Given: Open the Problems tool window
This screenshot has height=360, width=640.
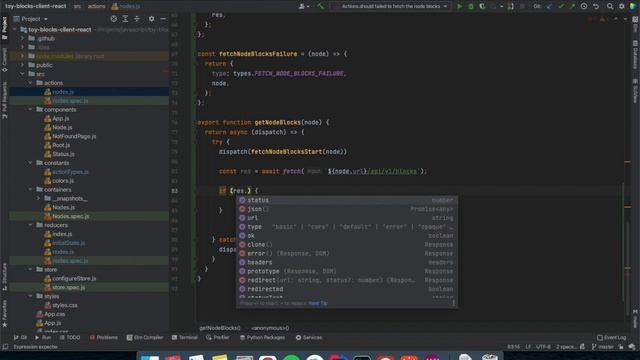Looking at the screenshot, I should tap(104, 338).
